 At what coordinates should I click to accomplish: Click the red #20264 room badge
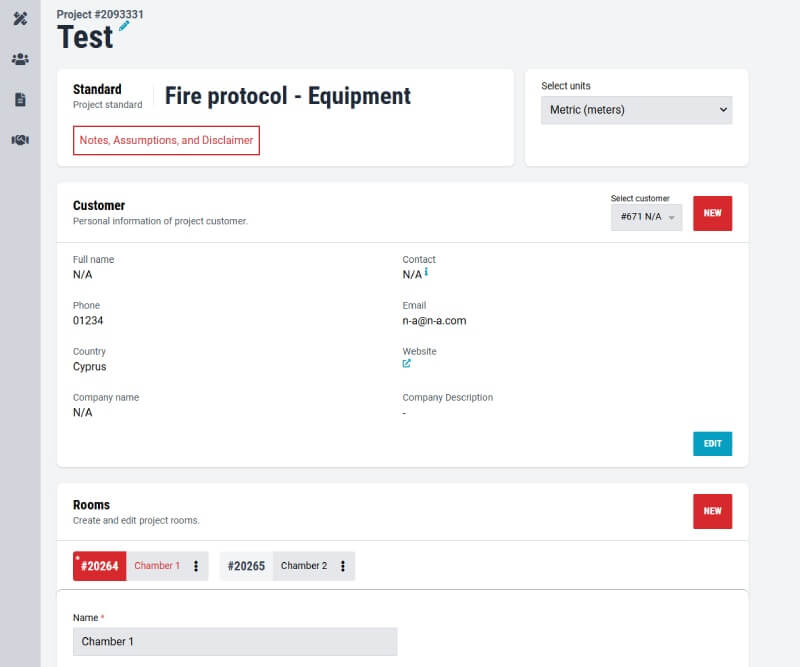[x=99, y=565]
